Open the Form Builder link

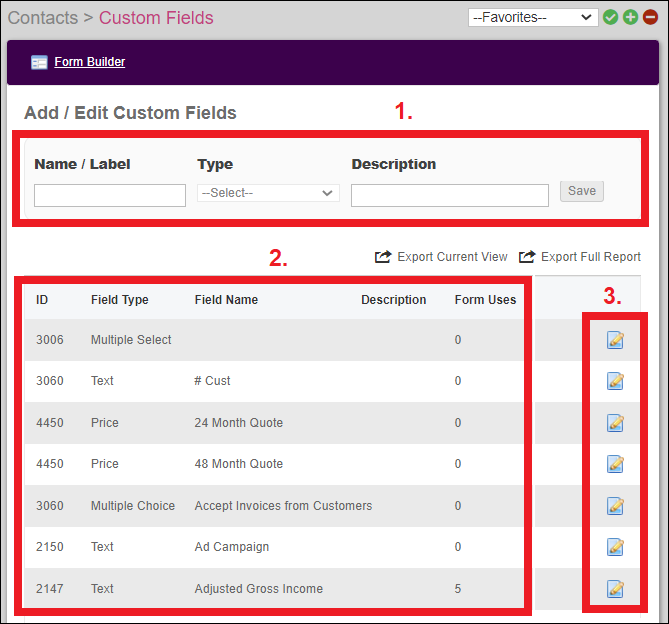pos(89,62)
